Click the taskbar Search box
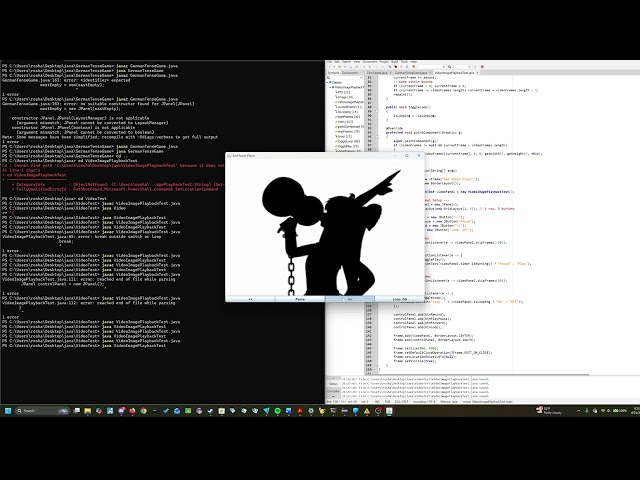The image size is (640, 480). pyautogui.click(x=42, y=411)
